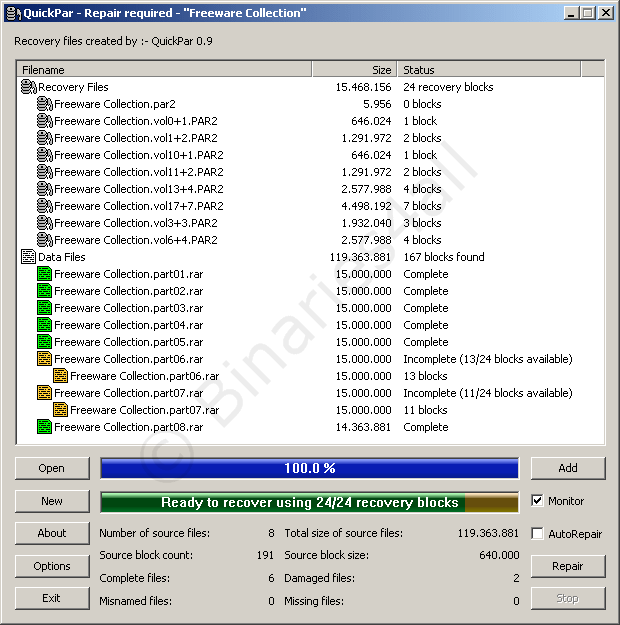This screenshot has width=620, height=625.
Task: Toggle the Monitor checkbox
Action: (537, 501)
